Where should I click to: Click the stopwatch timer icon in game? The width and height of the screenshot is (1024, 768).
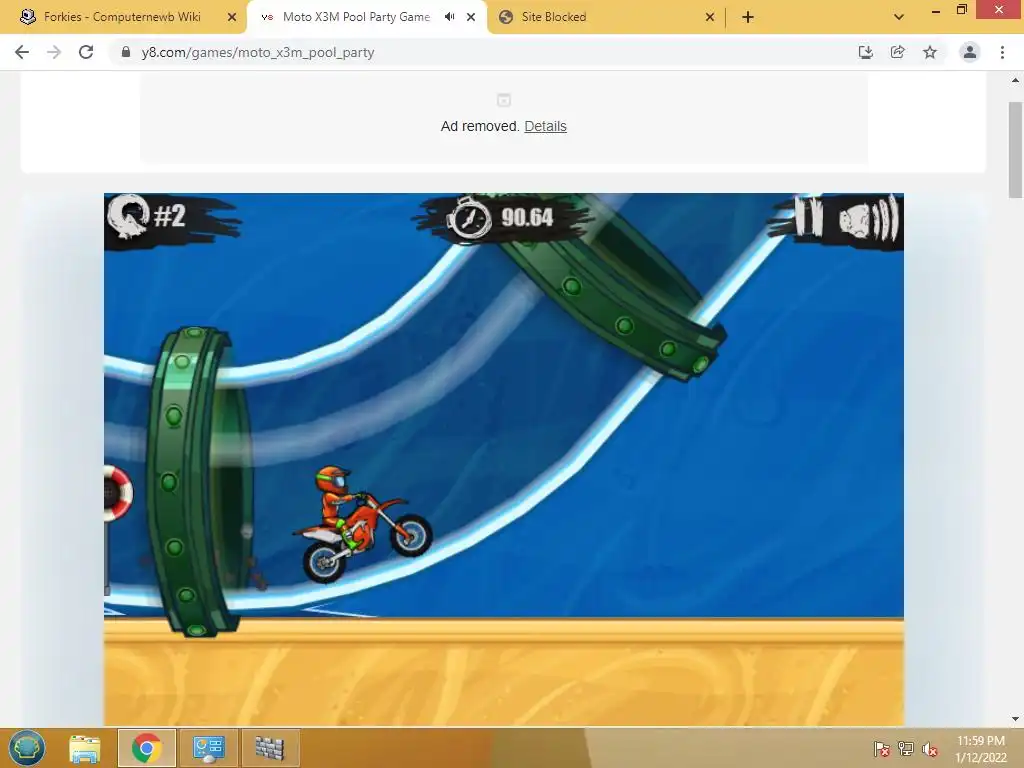[x=469, y=218]
